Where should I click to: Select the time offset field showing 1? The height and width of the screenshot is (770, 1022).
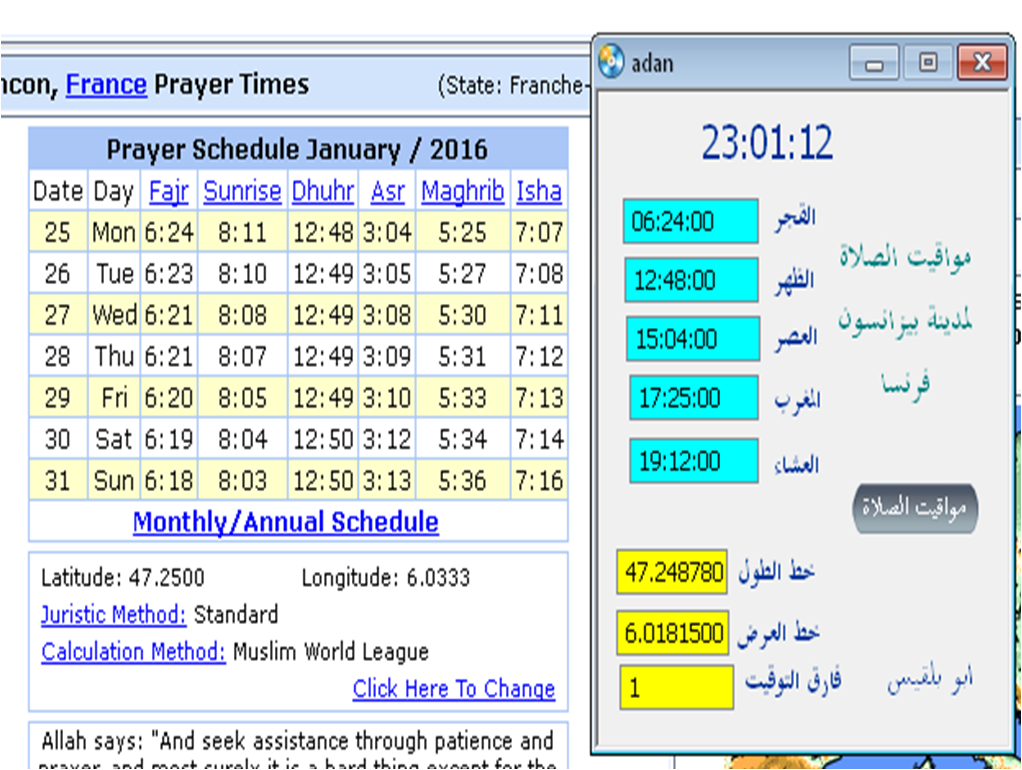(676, 689)
